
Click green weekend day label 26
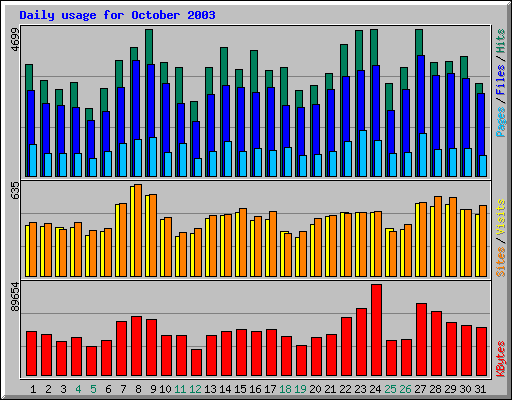405,389
